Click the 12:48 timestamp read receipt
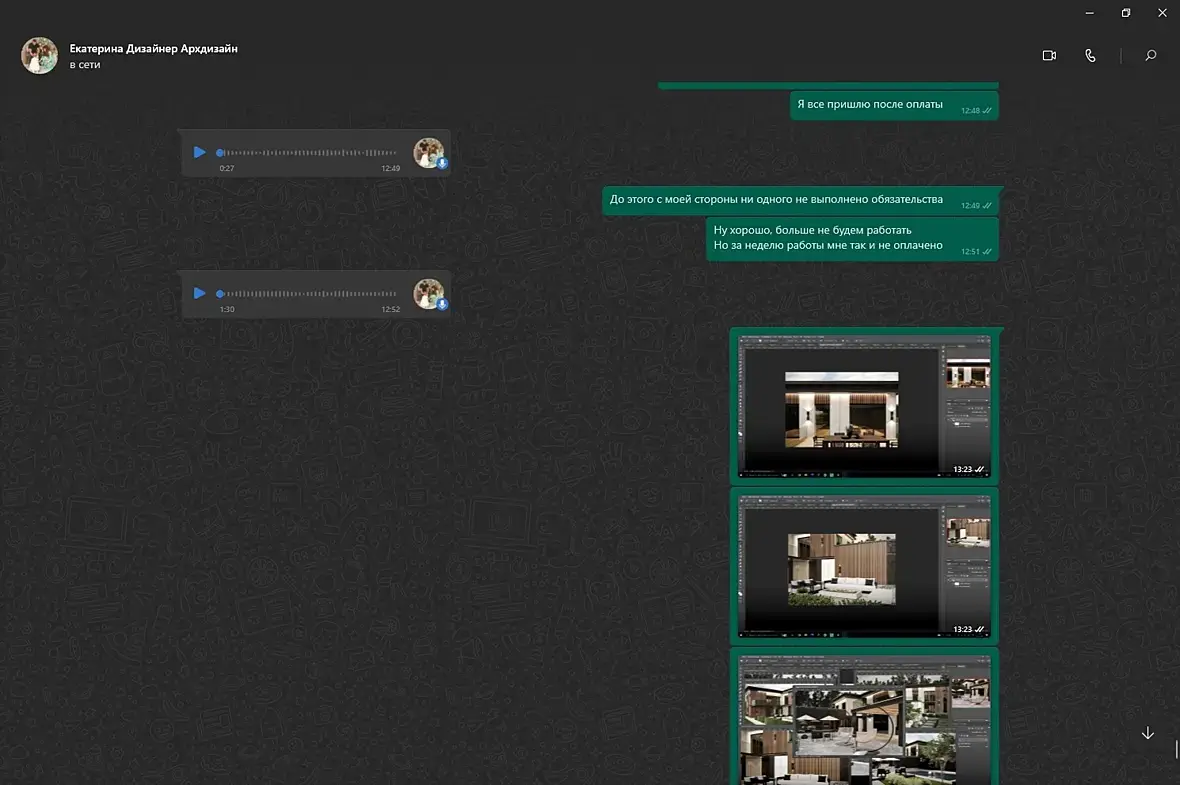The image size is (1180, 785). click(976, 111)
